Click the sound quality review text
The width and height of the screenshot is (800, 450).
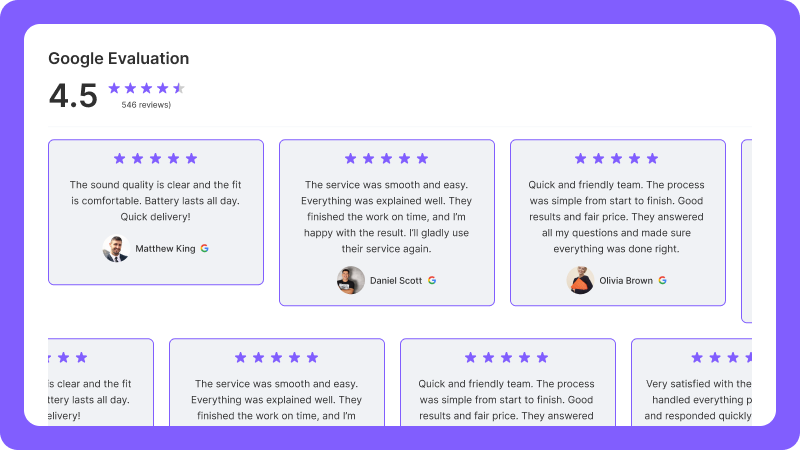(156, 200)
